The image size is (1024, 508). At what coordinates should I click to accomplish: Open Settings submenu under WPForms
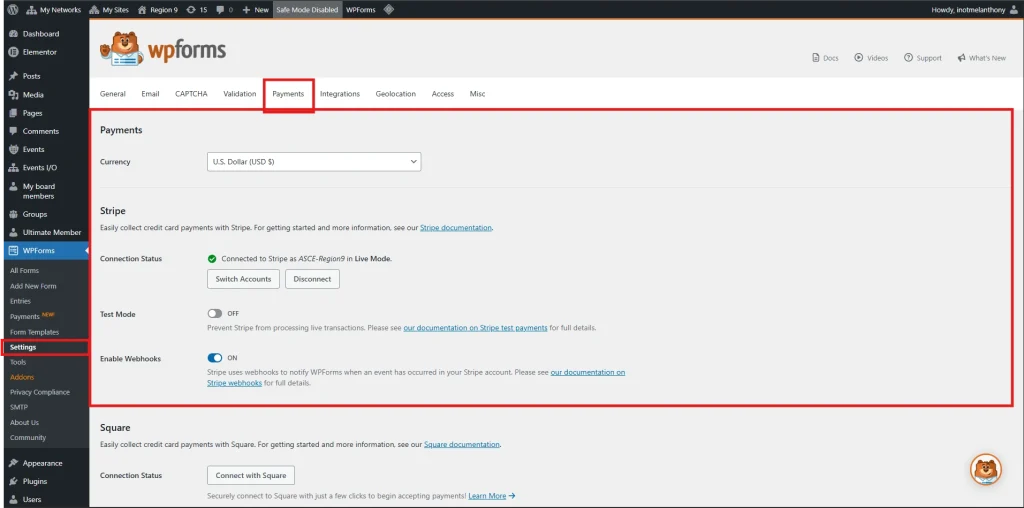point(24,347)
